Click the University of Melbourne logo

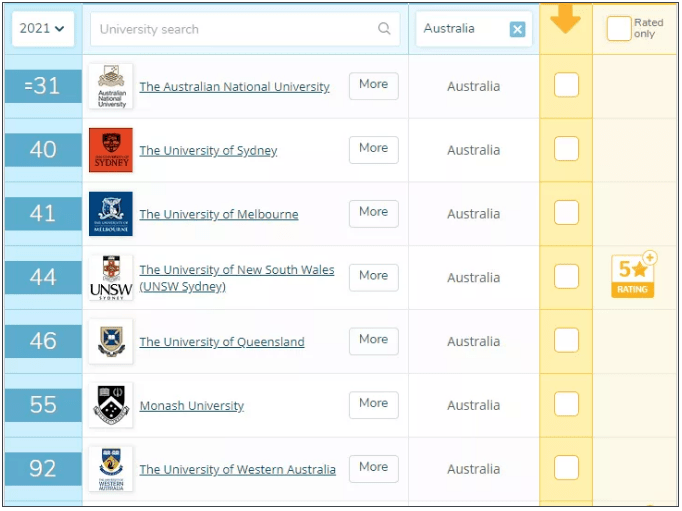(110, 214)
